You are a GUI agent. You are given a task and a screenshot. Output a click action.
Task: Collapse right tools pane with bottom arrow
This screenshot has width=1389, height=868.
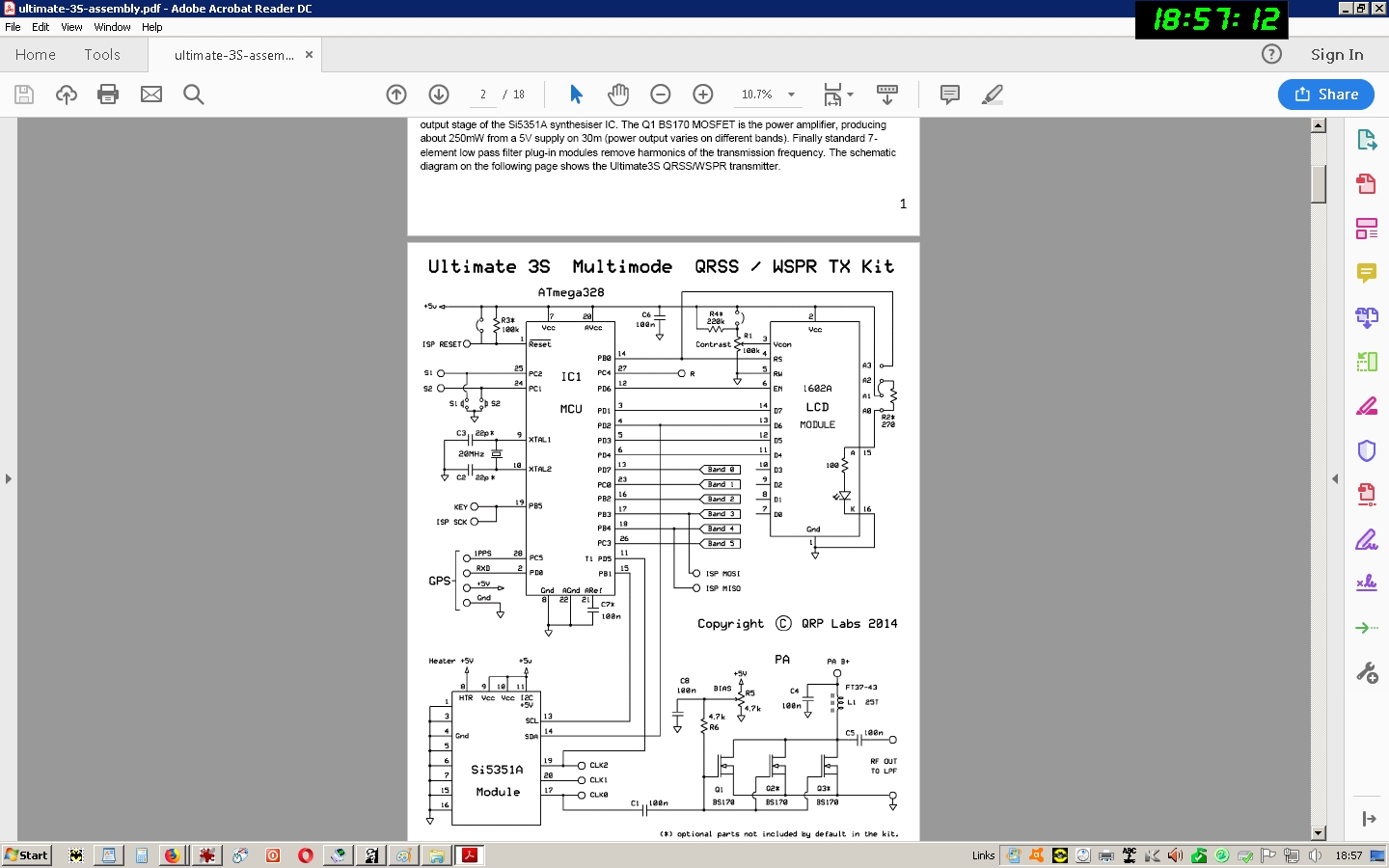[x=1369, y=819]
